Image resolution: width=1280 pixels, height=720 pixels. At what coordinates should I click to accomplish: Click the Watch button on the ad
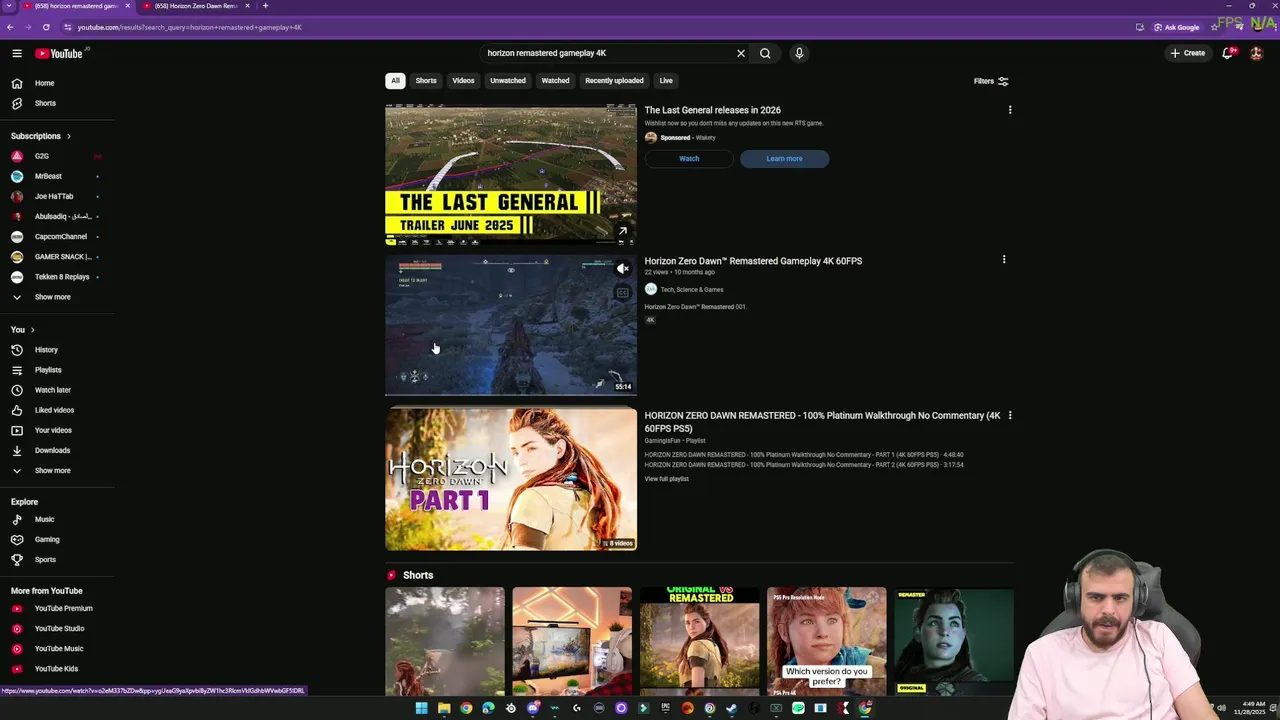tap(689, 158)
